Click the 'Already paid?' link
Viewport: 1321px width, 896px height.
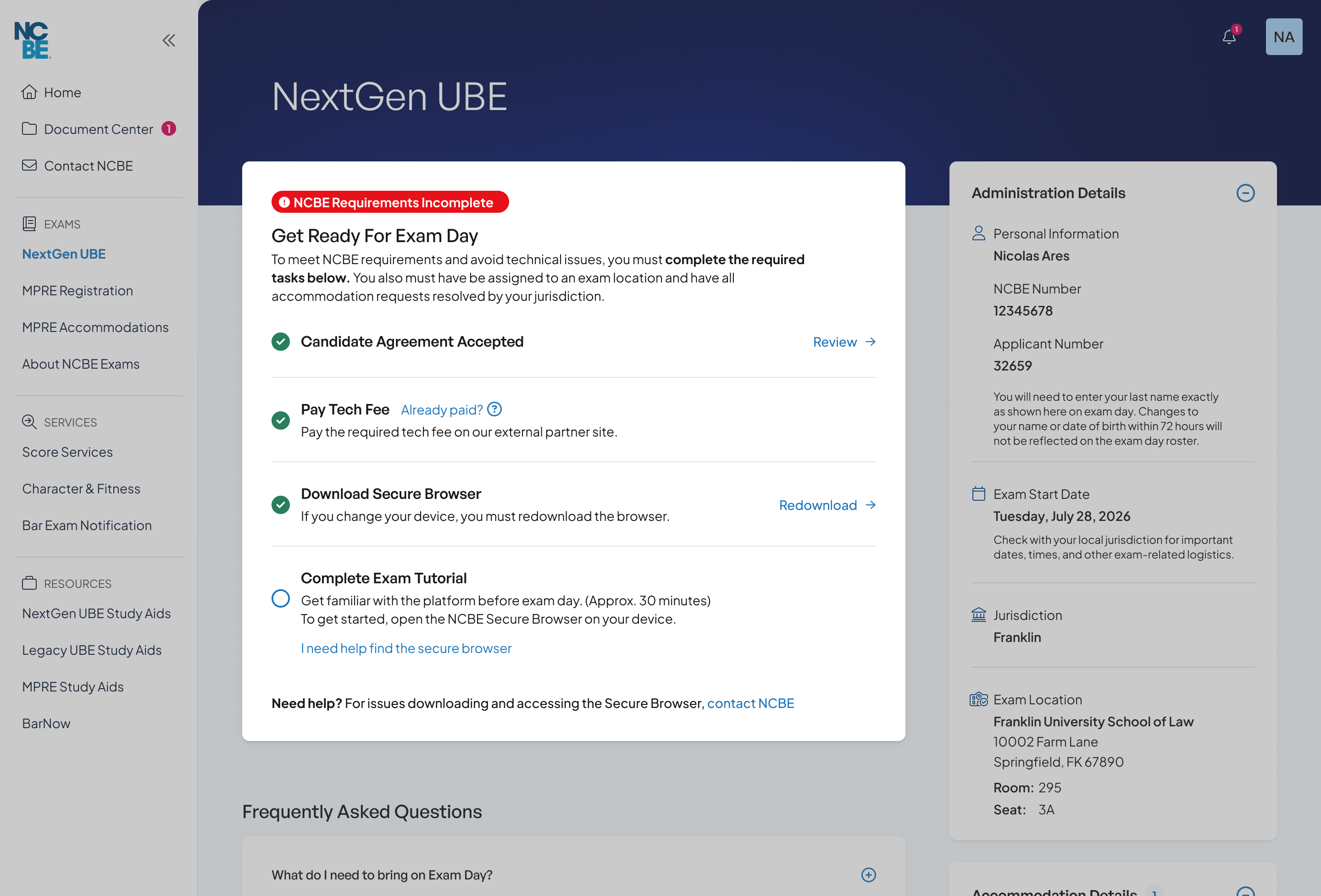(442, 409)
